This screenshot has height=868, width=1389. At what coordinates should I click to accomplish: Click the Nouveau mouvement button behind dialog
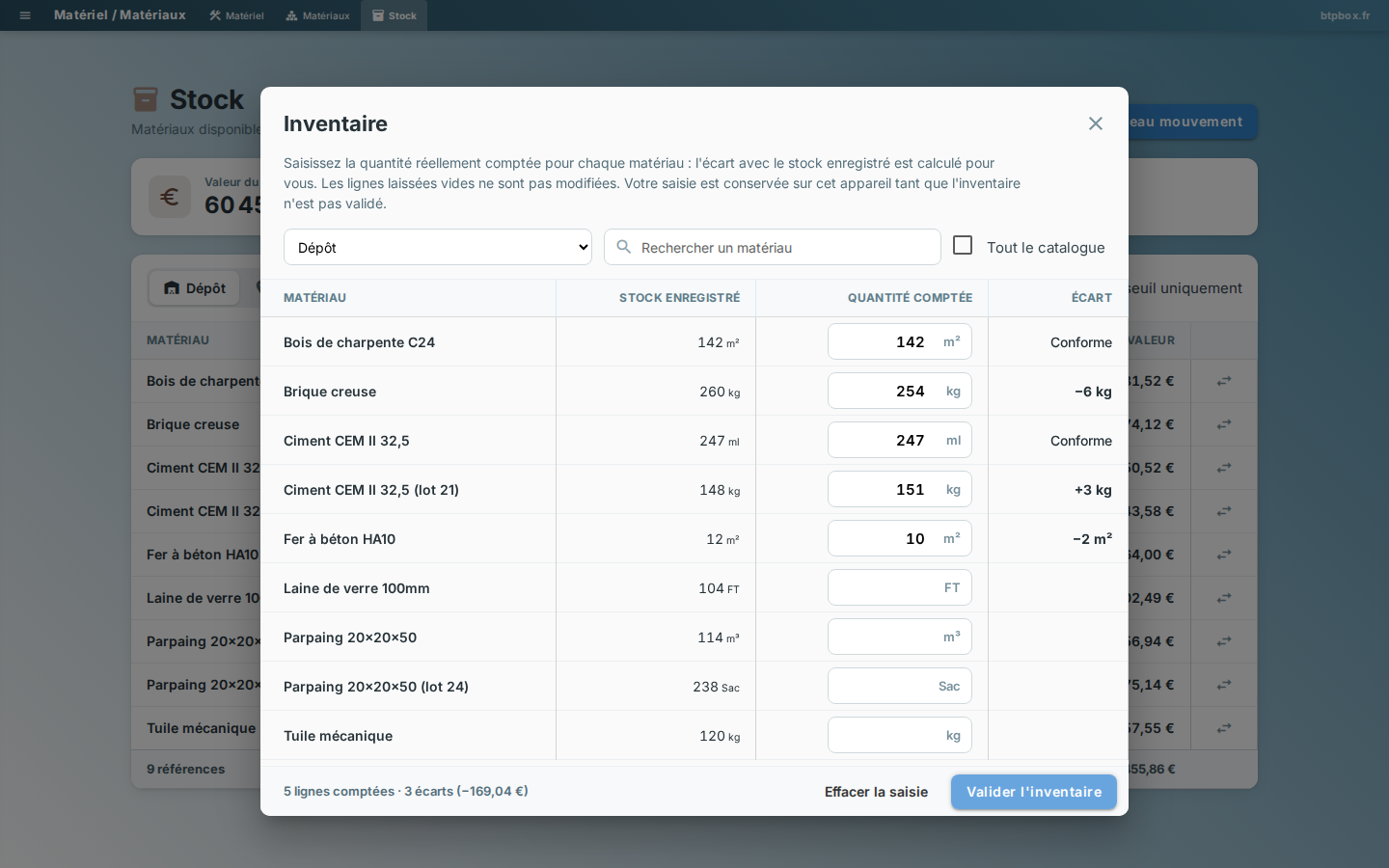pos(1191,122)
